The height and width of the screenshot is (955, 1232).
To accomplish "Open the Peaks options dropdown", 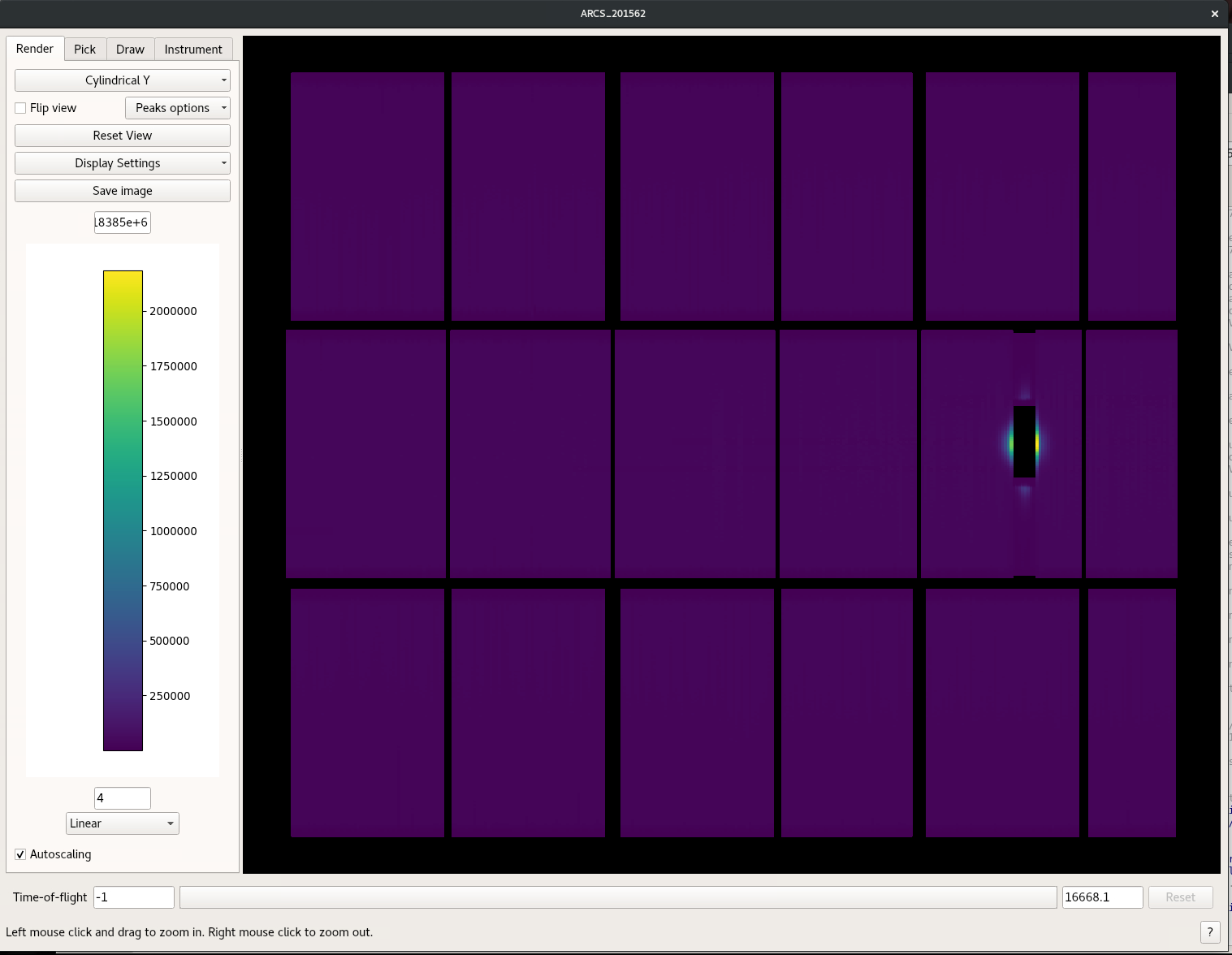I will tap(178, 108).
